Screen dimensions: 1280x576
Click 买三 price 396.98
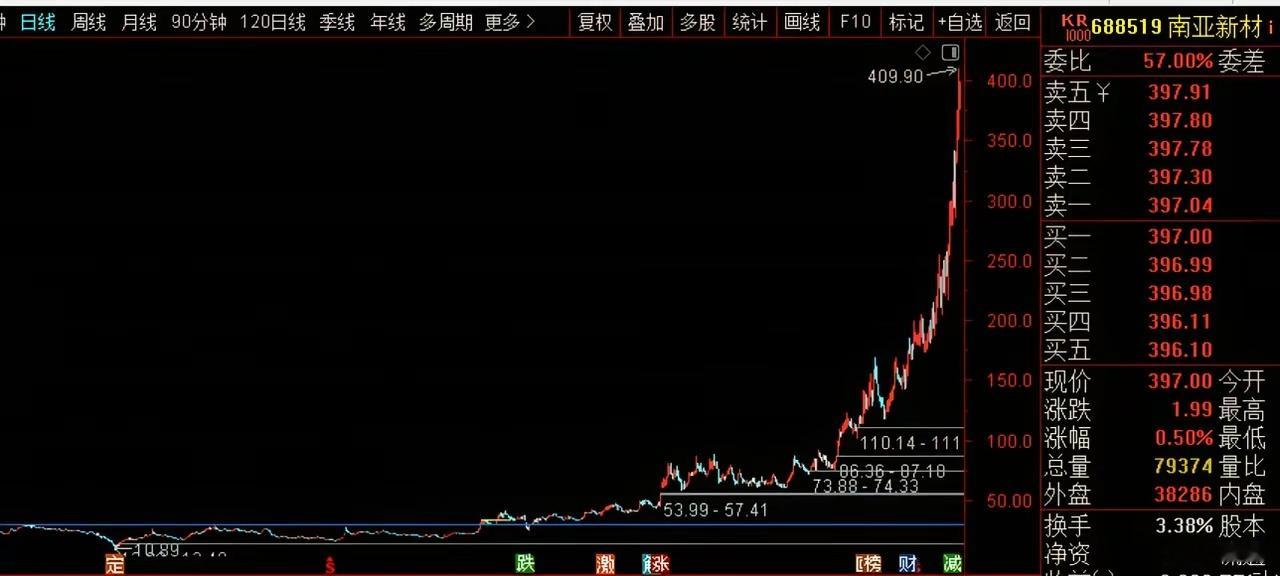1180,293
